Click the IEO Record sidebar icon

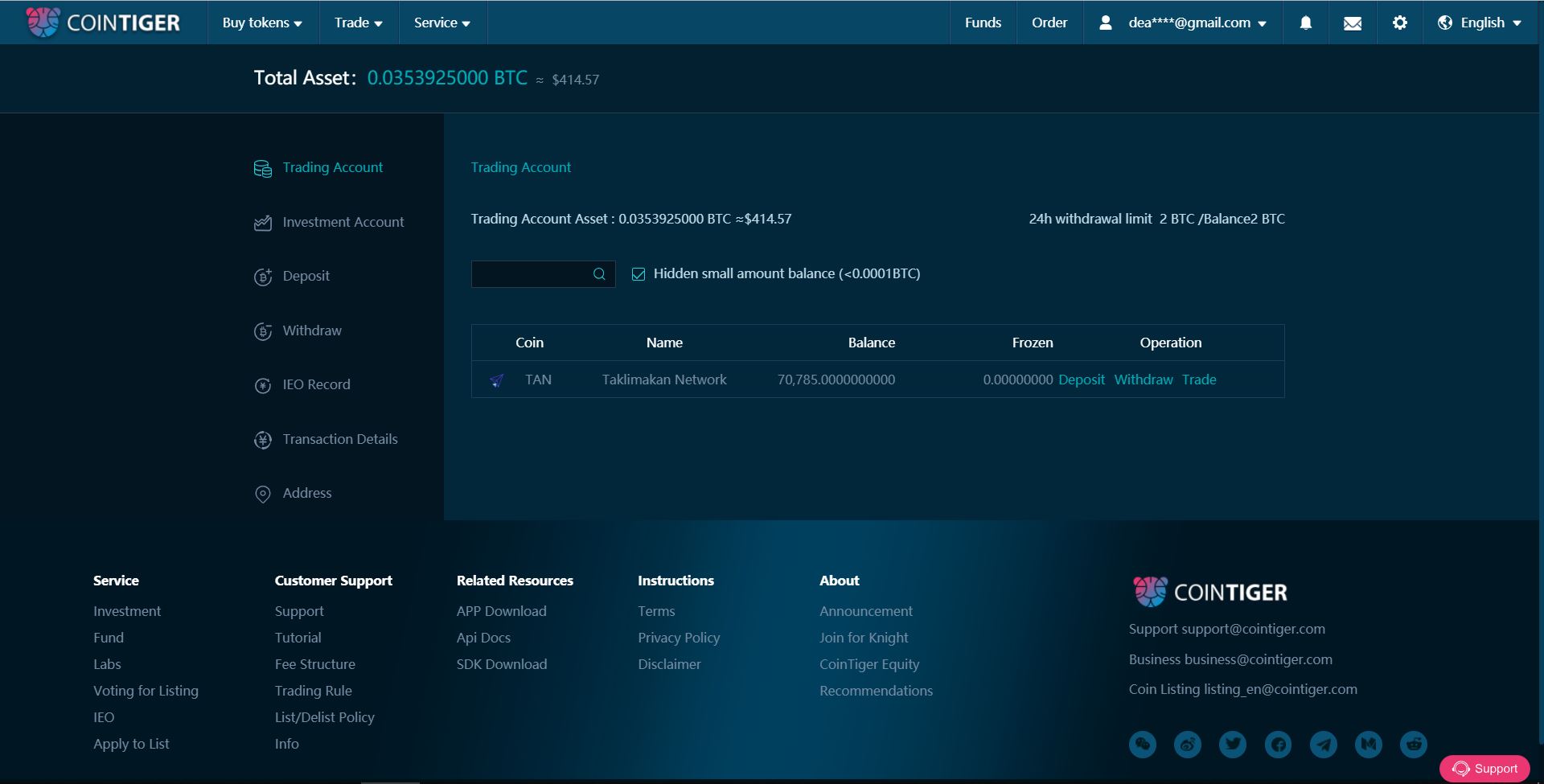click(x=263, y=385)
